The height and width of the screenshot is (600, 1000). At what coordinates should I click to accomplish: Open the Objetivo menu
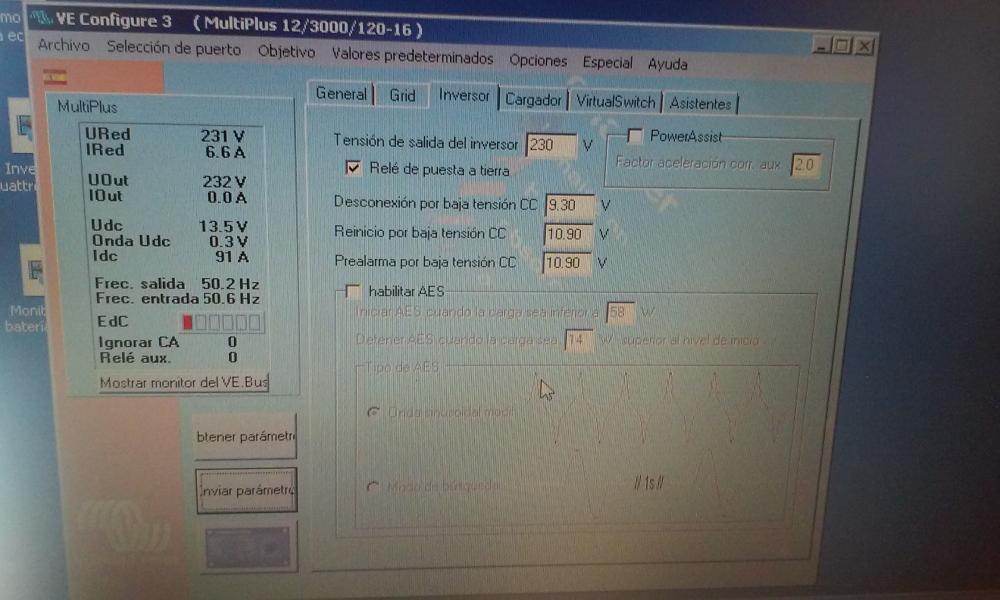point(286,52)
